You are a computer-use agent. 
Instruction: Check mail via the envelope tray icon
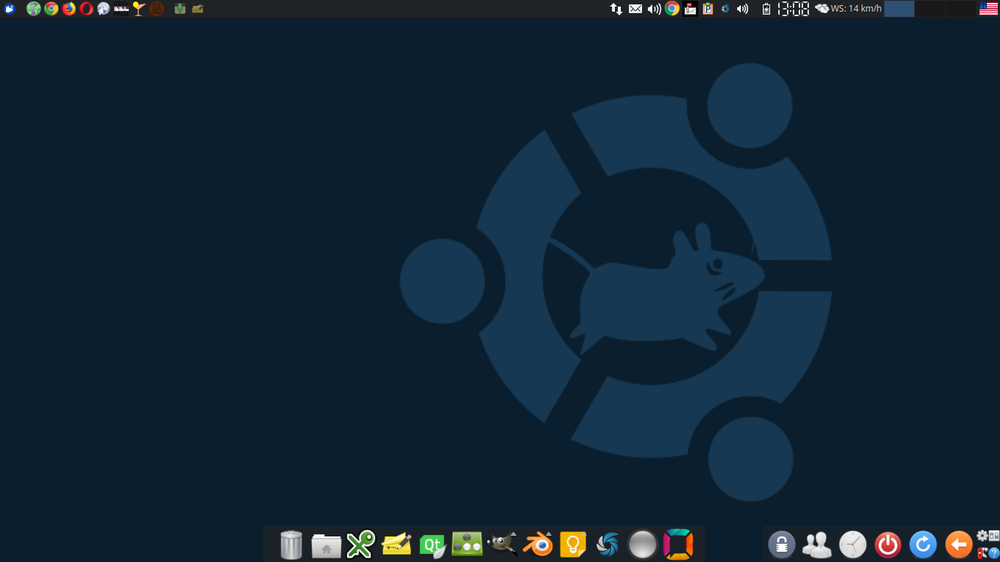click(635, 9)
